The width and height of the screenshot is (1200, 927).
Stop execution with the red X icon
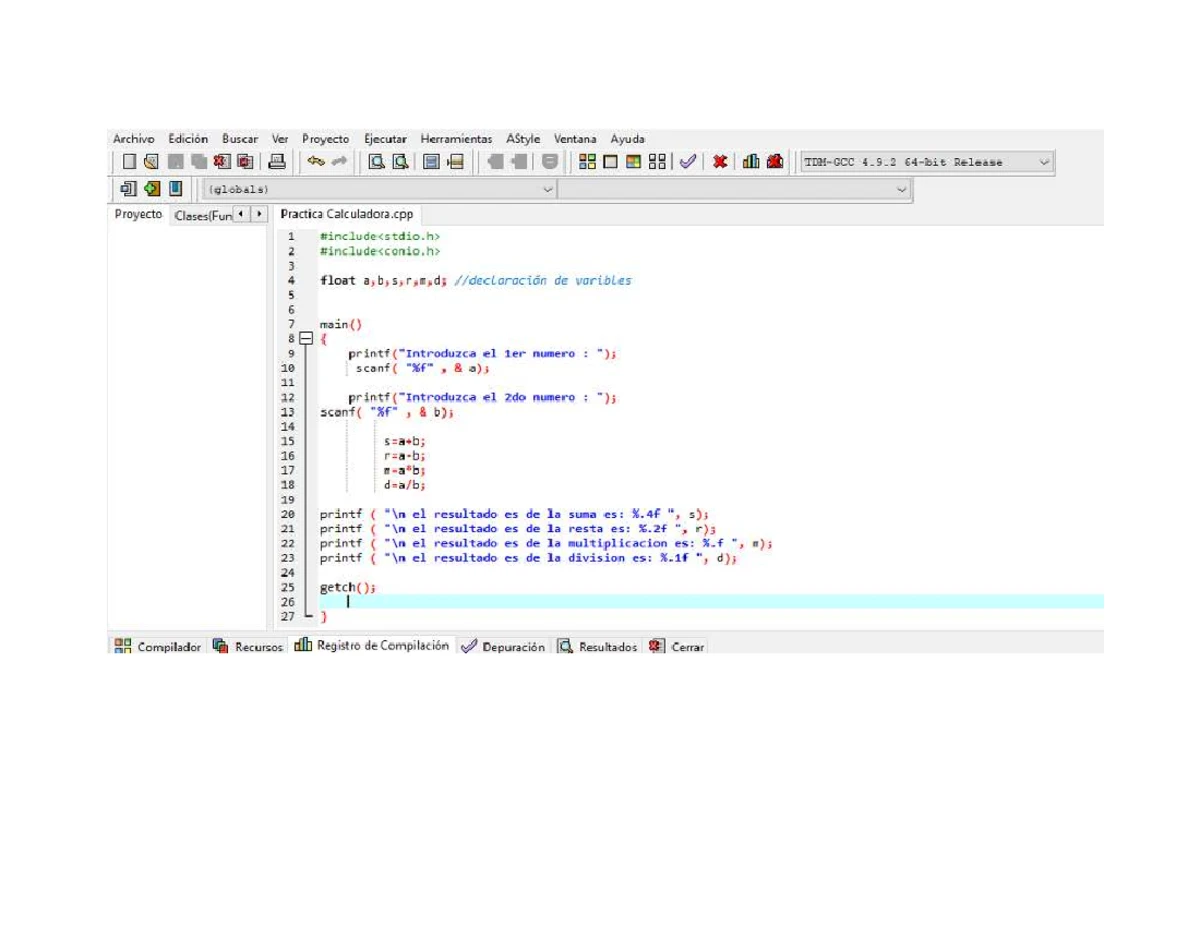[719, 161]
